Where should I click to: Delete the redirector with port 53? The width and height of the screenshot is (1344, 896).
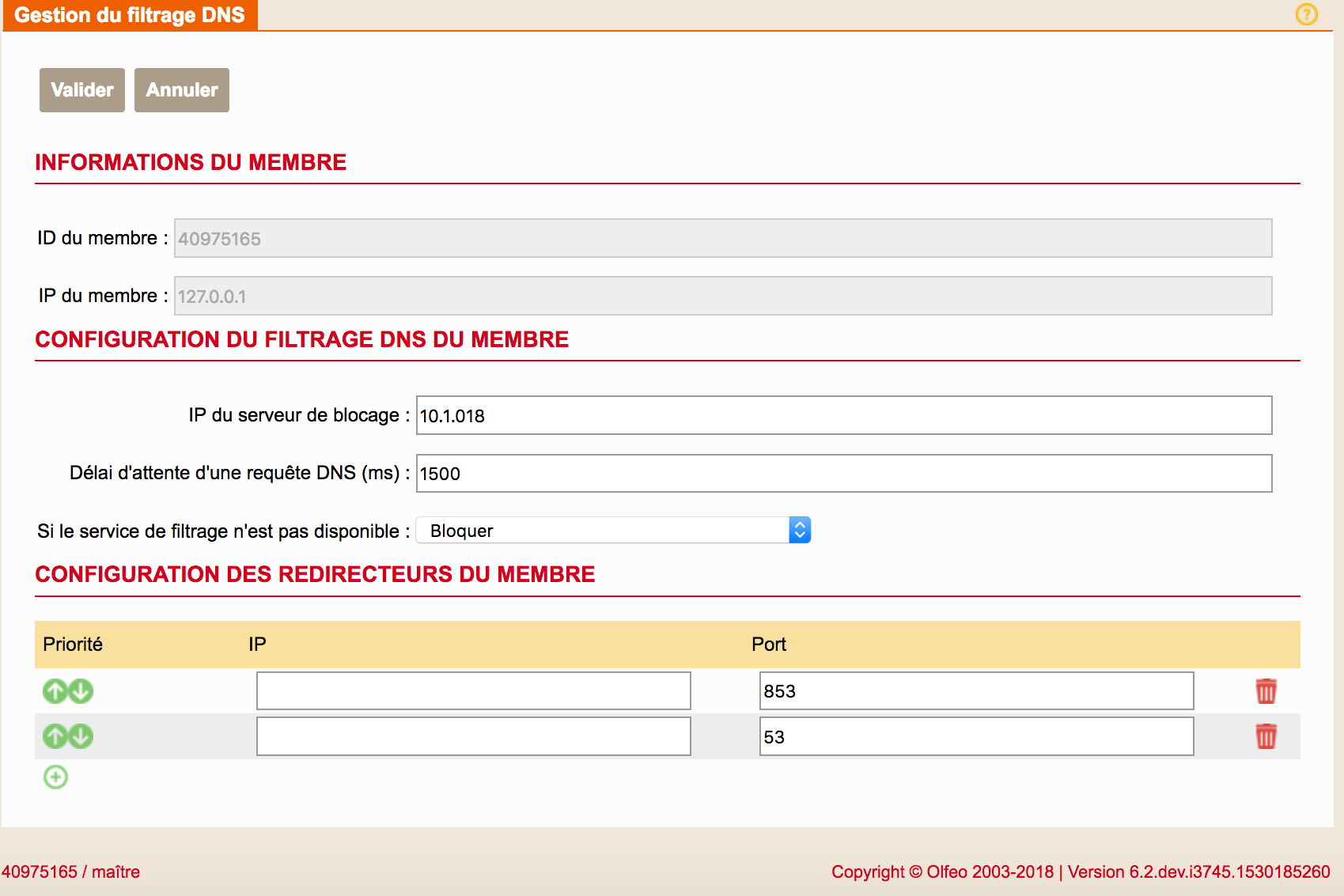pyautogui.click(x=1266, y=736)
